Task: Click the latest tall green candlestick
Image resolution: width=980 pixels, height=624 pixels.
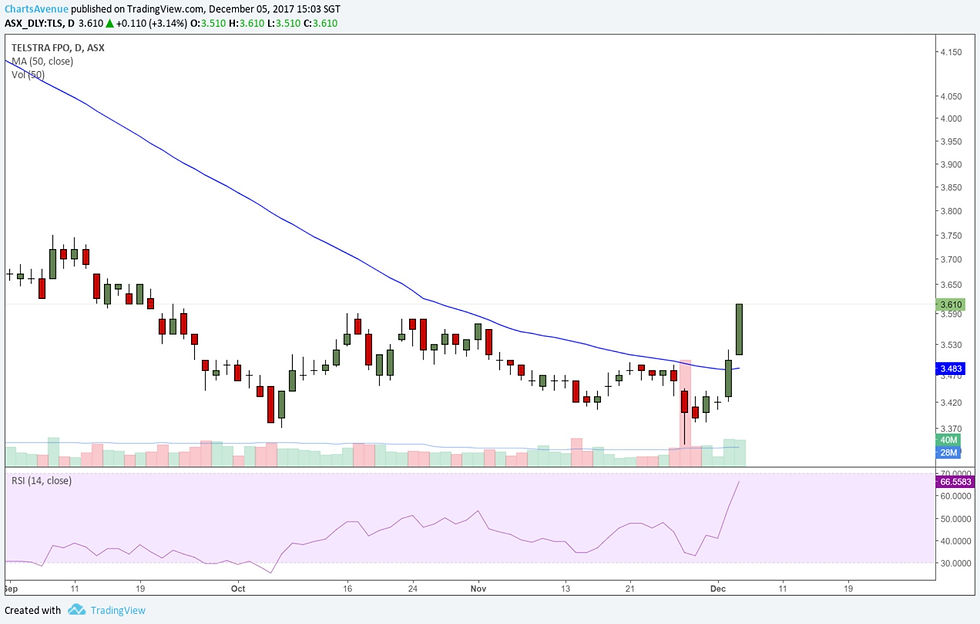Action: [739, 330]
